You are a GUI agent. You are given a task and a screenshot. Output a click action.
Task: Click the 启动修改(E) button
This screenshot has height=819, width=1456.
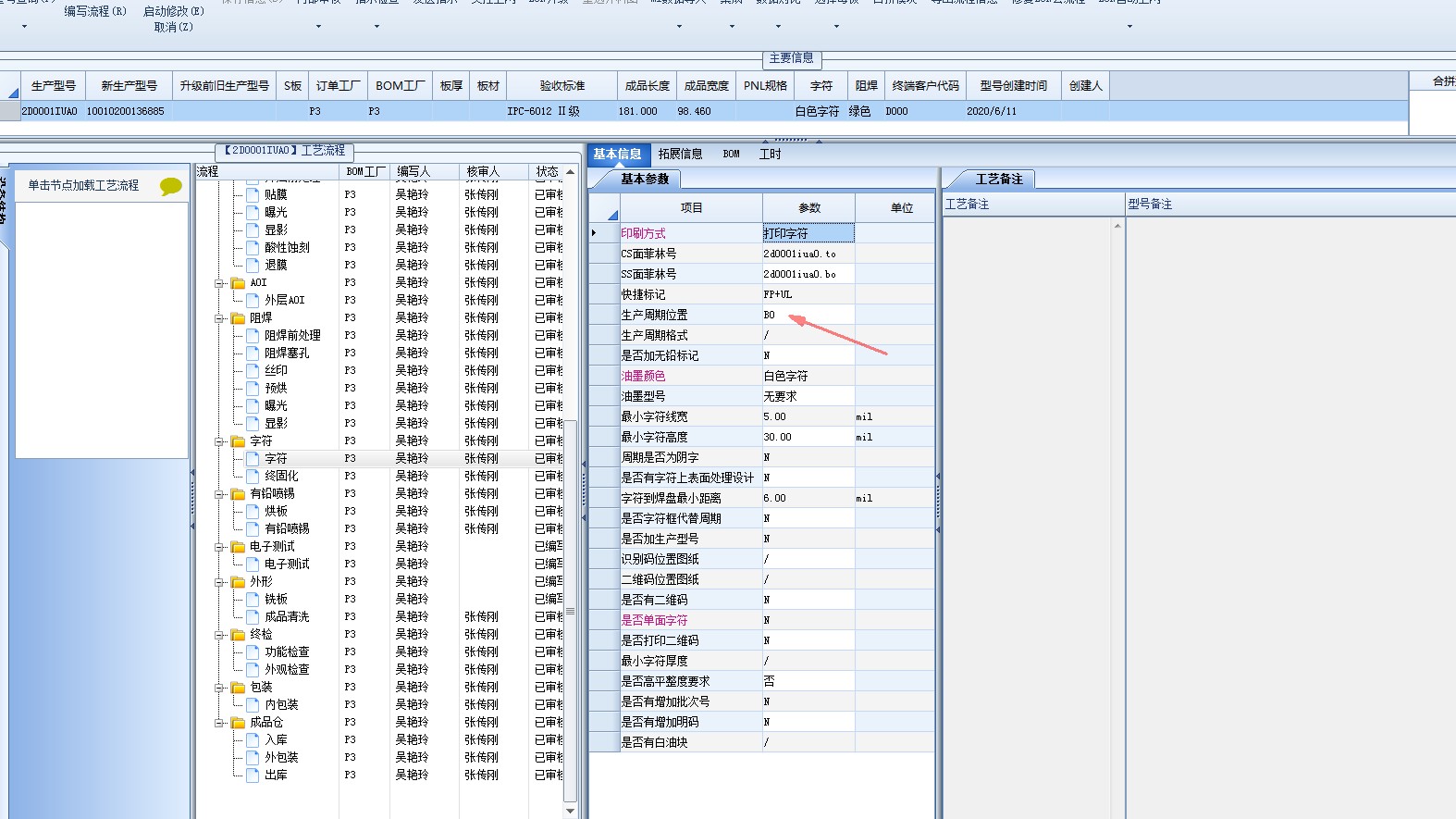click(x=174, y=11)
